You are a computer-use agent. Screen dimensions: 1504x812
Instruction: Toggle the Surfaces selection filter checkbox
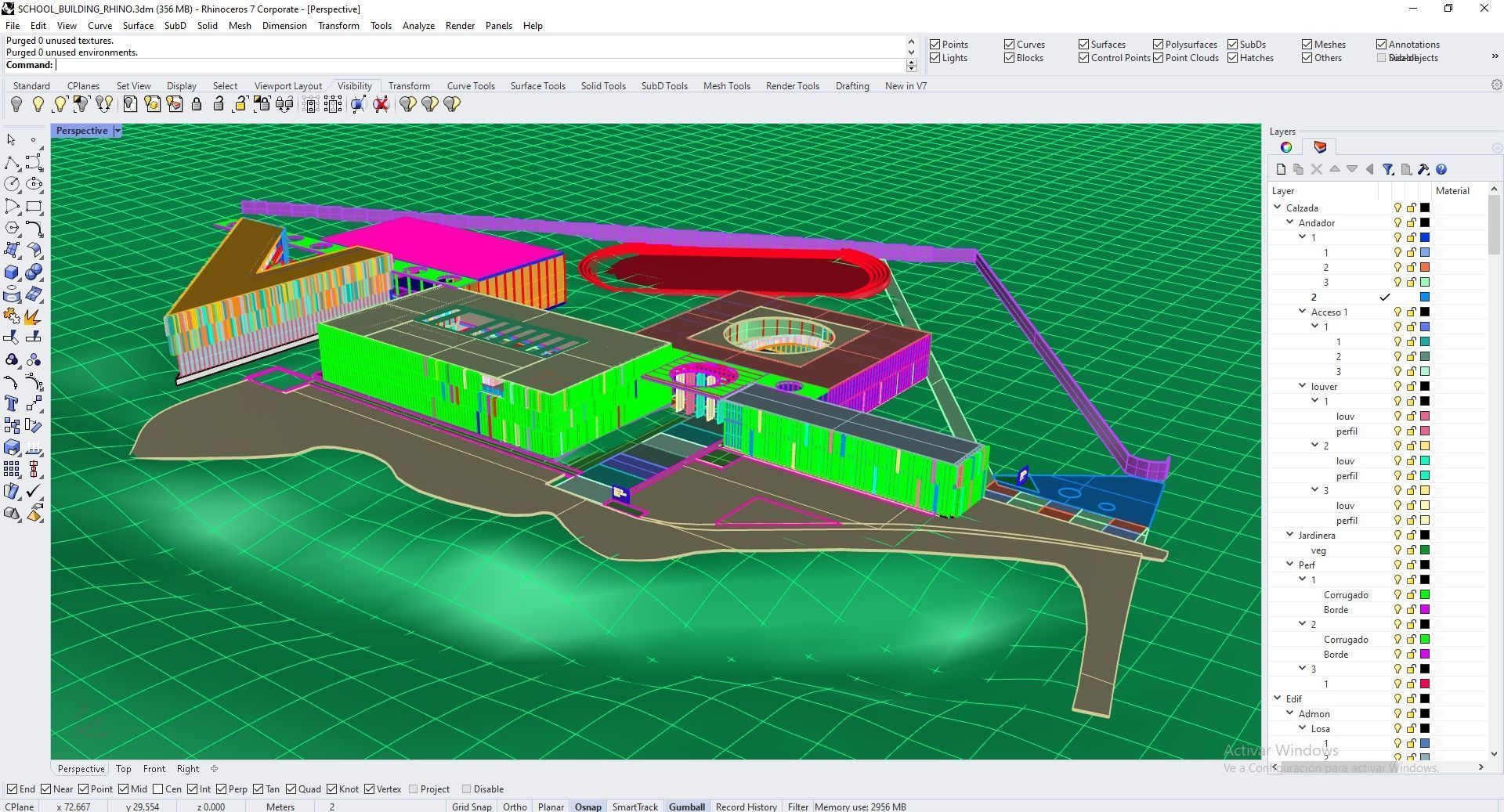click(x=1083, y=45)
